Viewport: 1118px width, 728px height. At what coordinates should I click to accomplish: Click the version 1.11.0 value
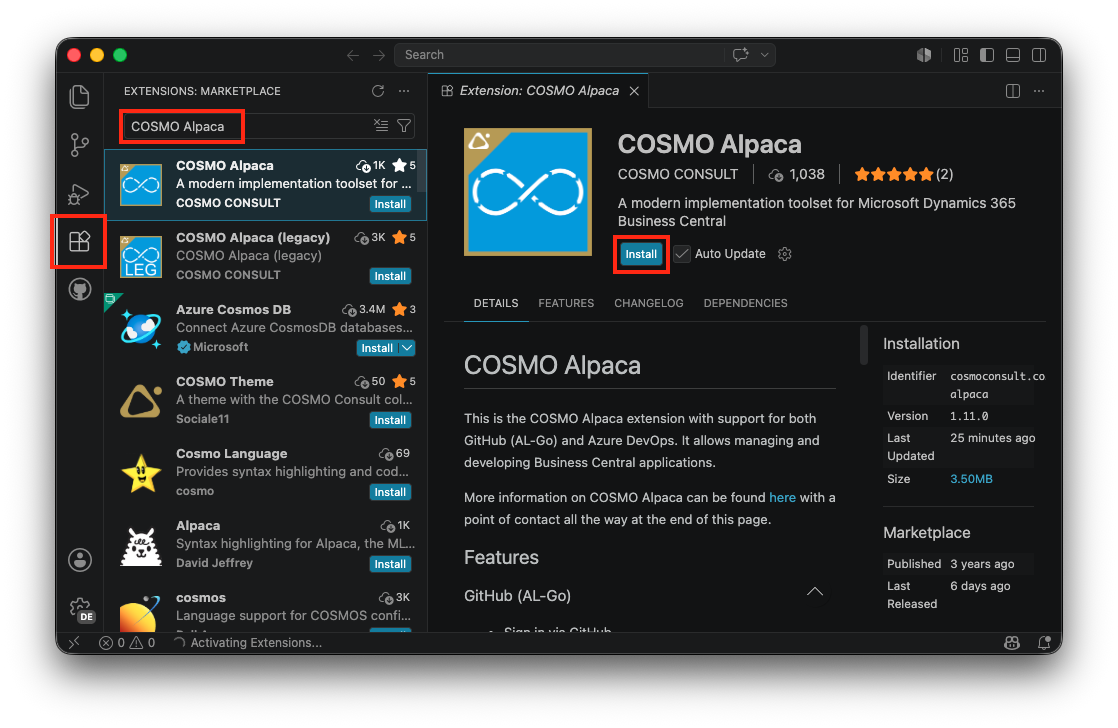pyautogui.click(x=969, y=416)
